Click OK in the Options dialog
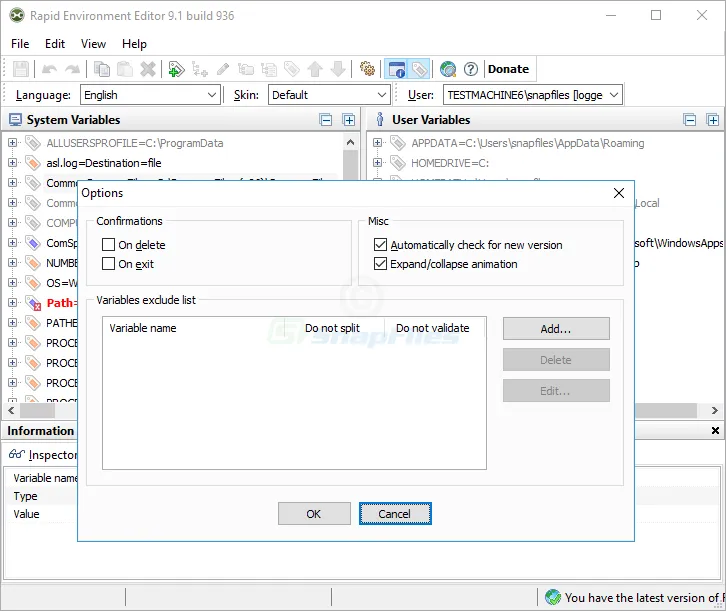This screenshot has height=611, width=726. (314, 514)
